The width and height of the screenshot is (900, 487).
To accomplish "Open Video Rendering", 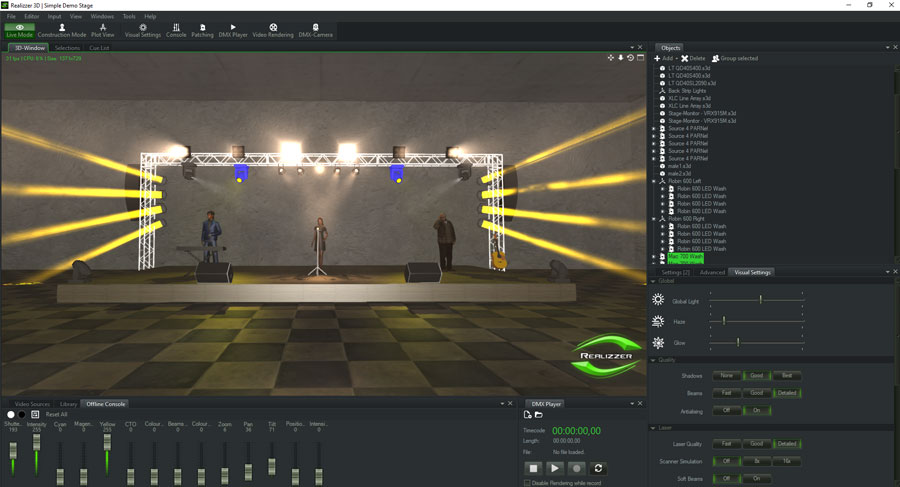I will pos(273,30).
